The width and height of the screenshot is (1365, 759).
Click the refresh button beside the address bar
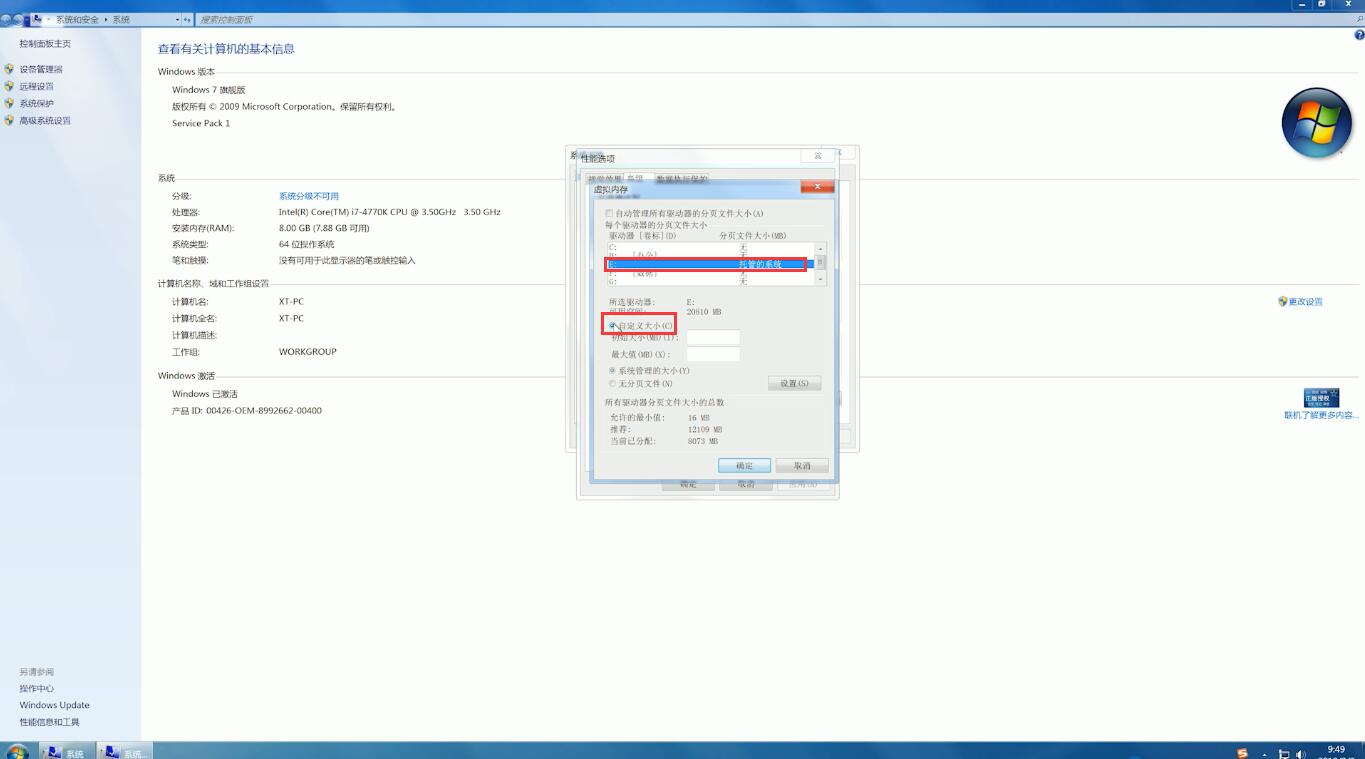pos(187,19)
